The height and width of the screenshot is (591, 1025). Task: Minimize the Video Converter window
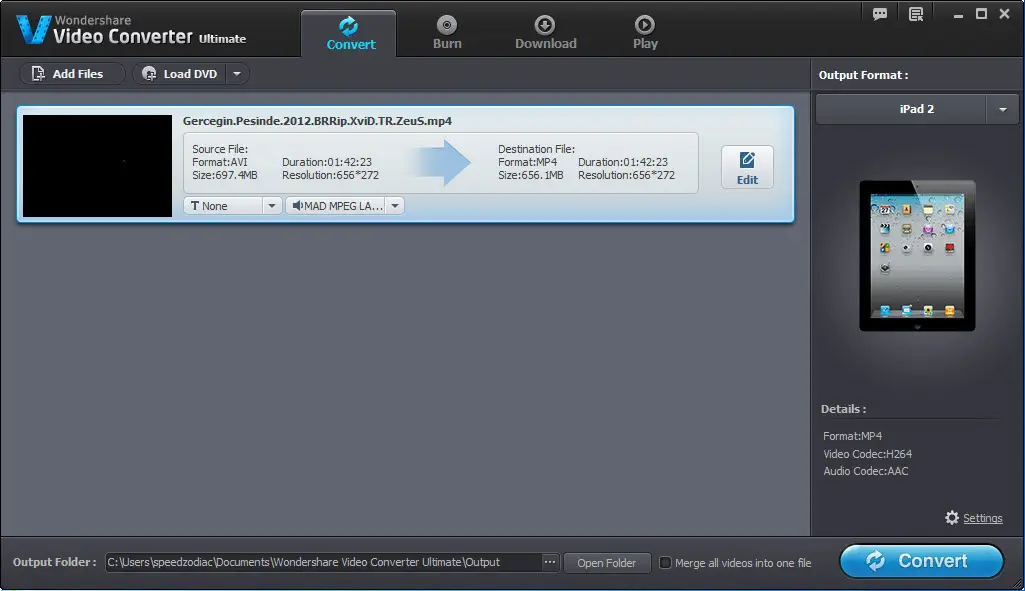pyautogui.click(x=958, y=14)
